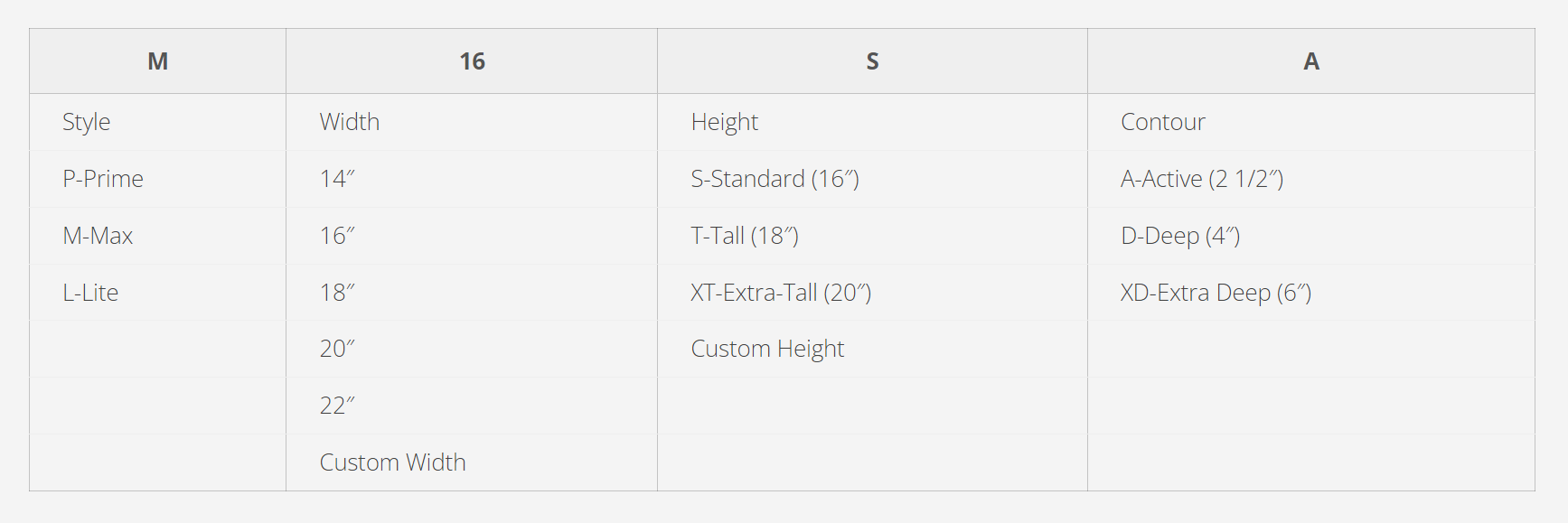Select the P-Prime style cell

(103, 179)
